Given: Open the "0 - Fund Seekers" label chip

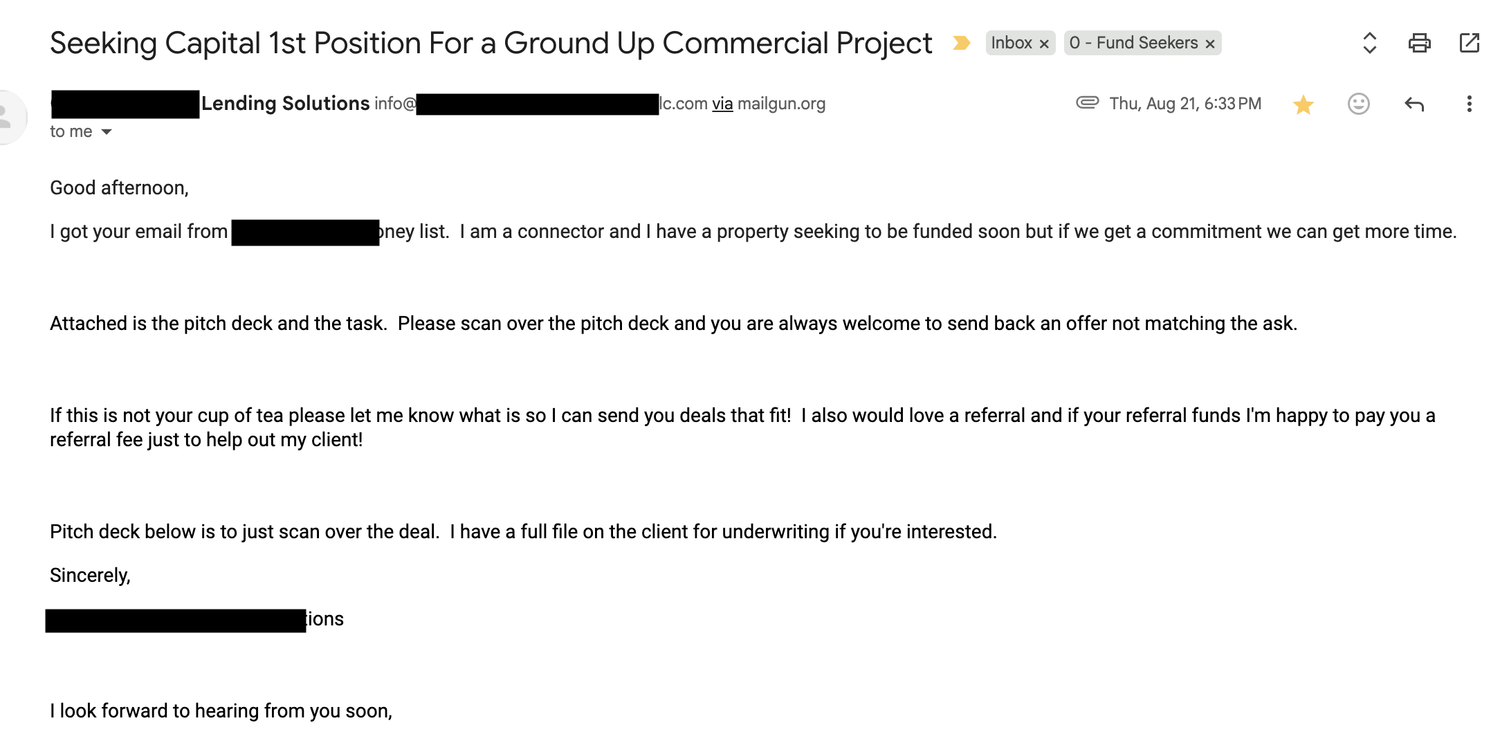Looking at the screenshot, I should [x=1133, y=43].
